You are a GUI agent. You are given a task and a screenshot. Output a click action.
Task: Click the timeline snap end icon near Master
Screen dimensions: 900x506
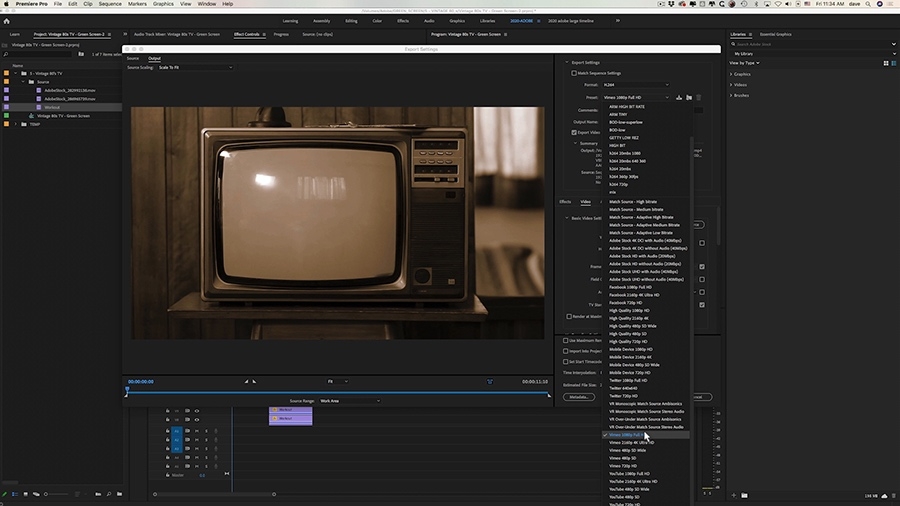[x=227, y=473]
